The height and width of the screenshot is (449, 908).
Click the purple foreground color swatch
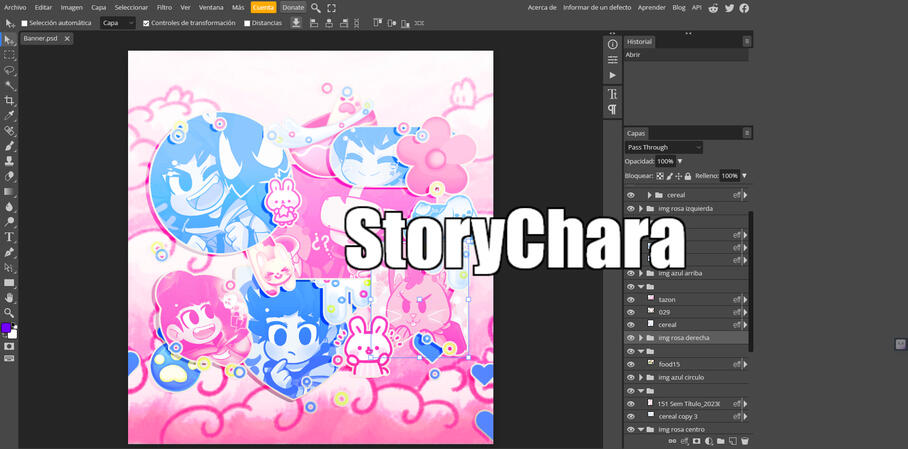coord(6,328)
